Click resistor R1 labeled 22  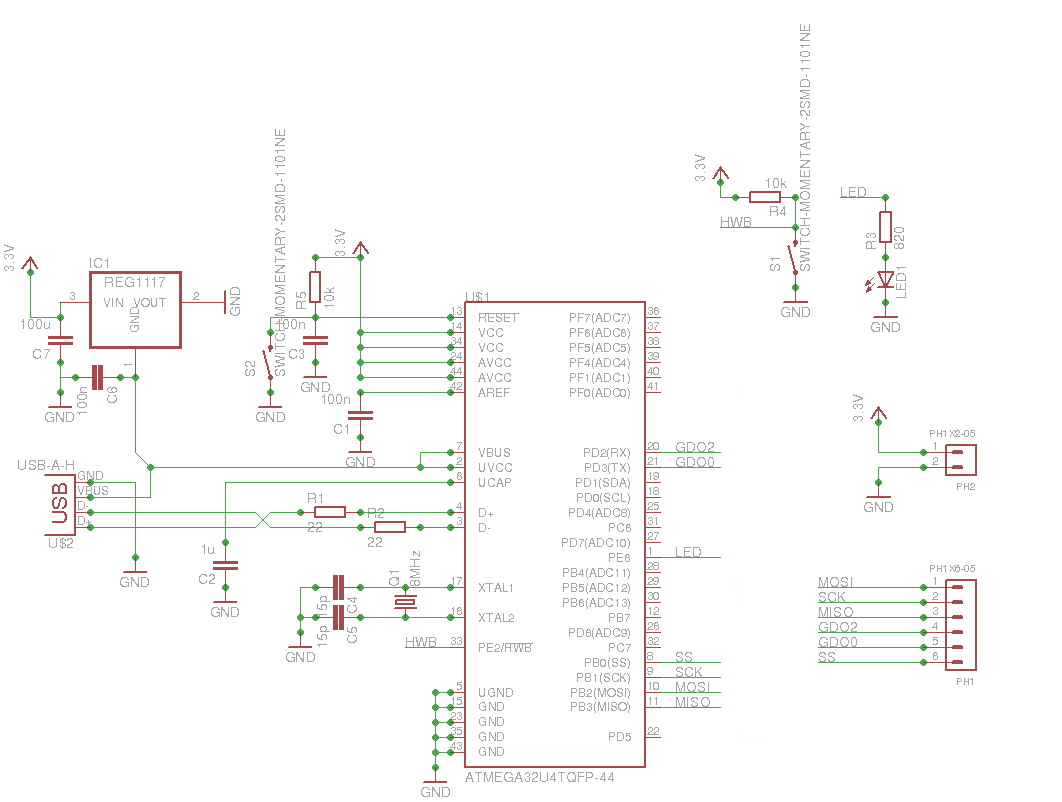coord(328,511)
